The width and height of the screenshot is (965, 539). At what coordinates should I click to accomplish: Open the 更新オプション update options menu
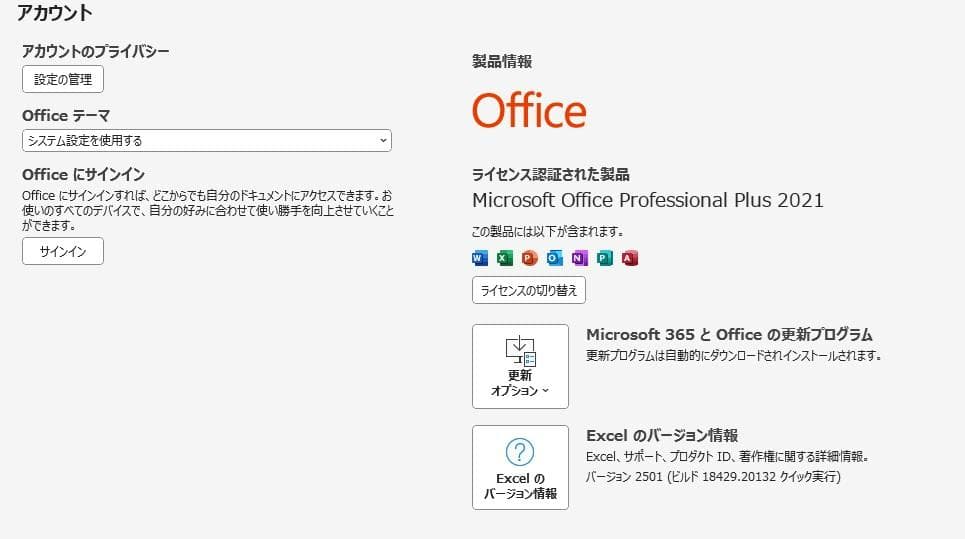tap(520, 366)
